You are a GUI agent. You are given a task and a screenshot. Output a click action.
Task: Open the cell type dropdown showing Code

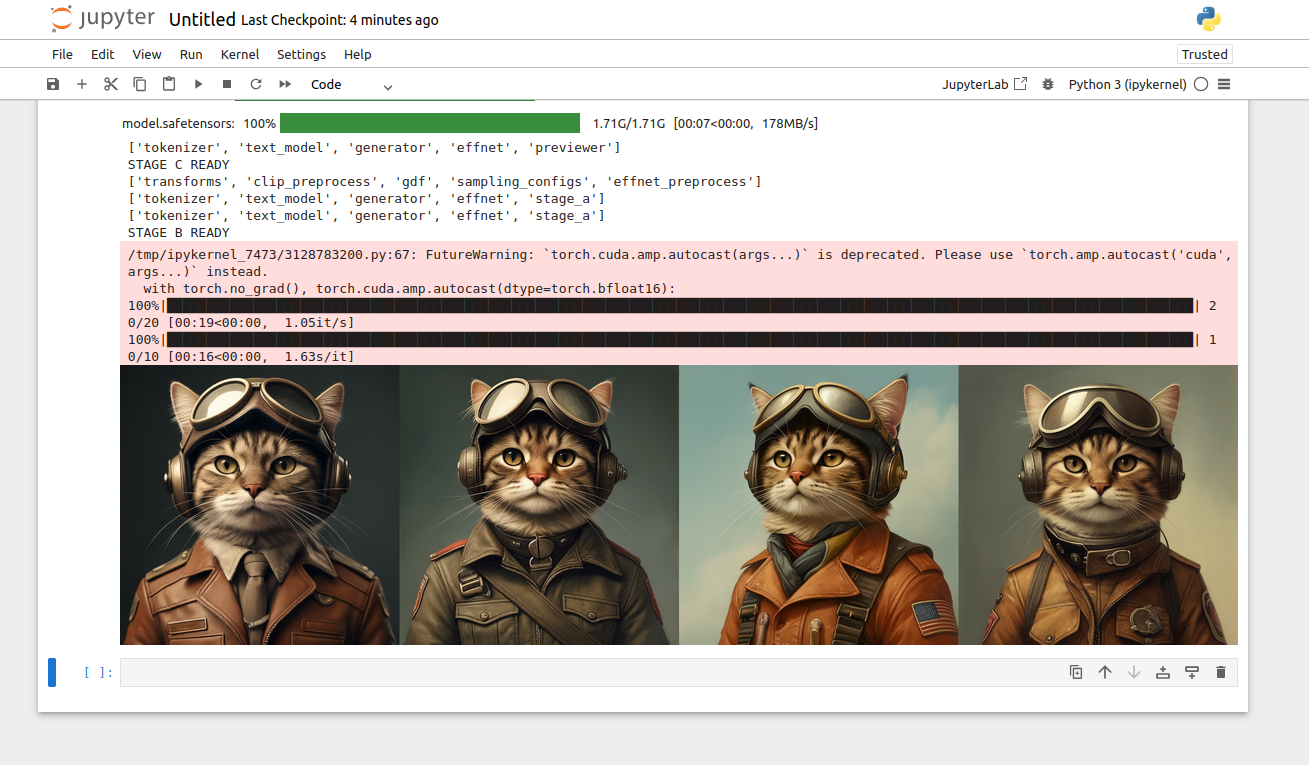(x=351, y=85)
